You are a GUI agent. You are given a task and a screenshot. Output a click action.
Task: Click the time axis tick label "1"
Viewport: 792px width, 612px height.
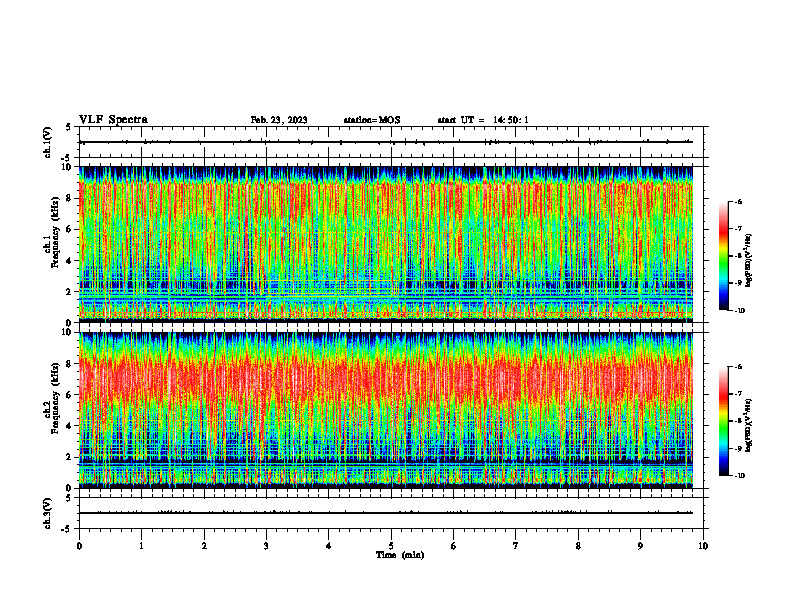click(x=141, y=546)
